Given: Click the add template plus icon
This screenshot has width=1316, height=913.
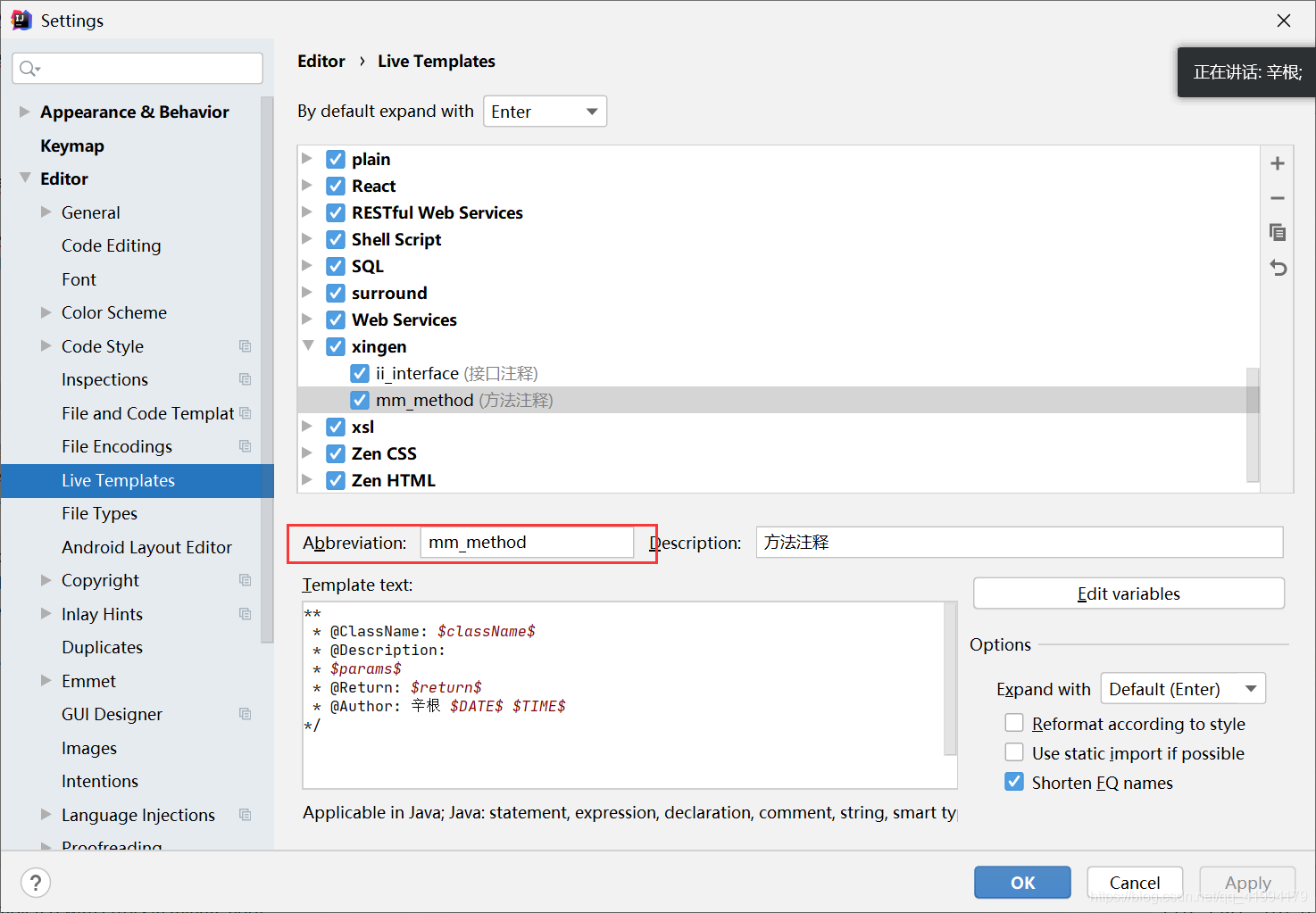Looking at the screenshot, I should coord(1278,163).
